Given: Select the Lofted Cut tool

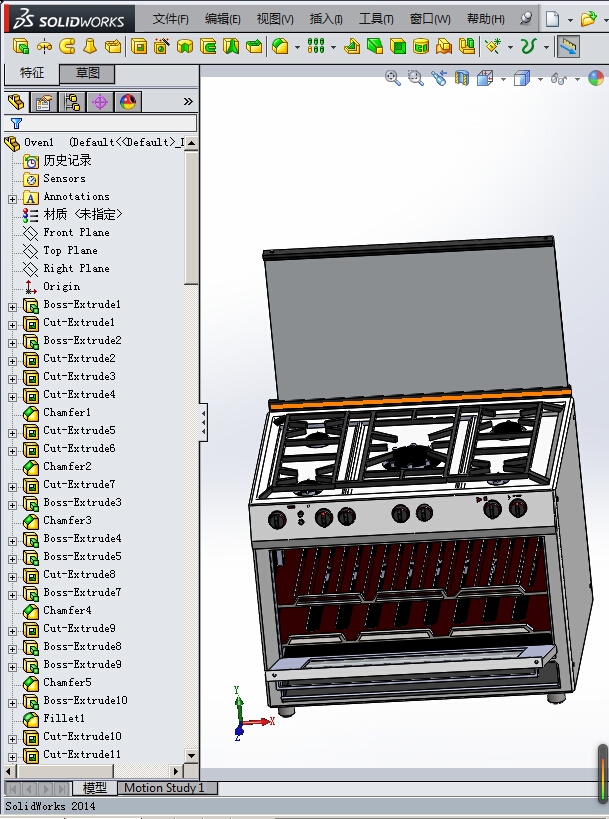Looking at the screenshot, I should 231,46.
